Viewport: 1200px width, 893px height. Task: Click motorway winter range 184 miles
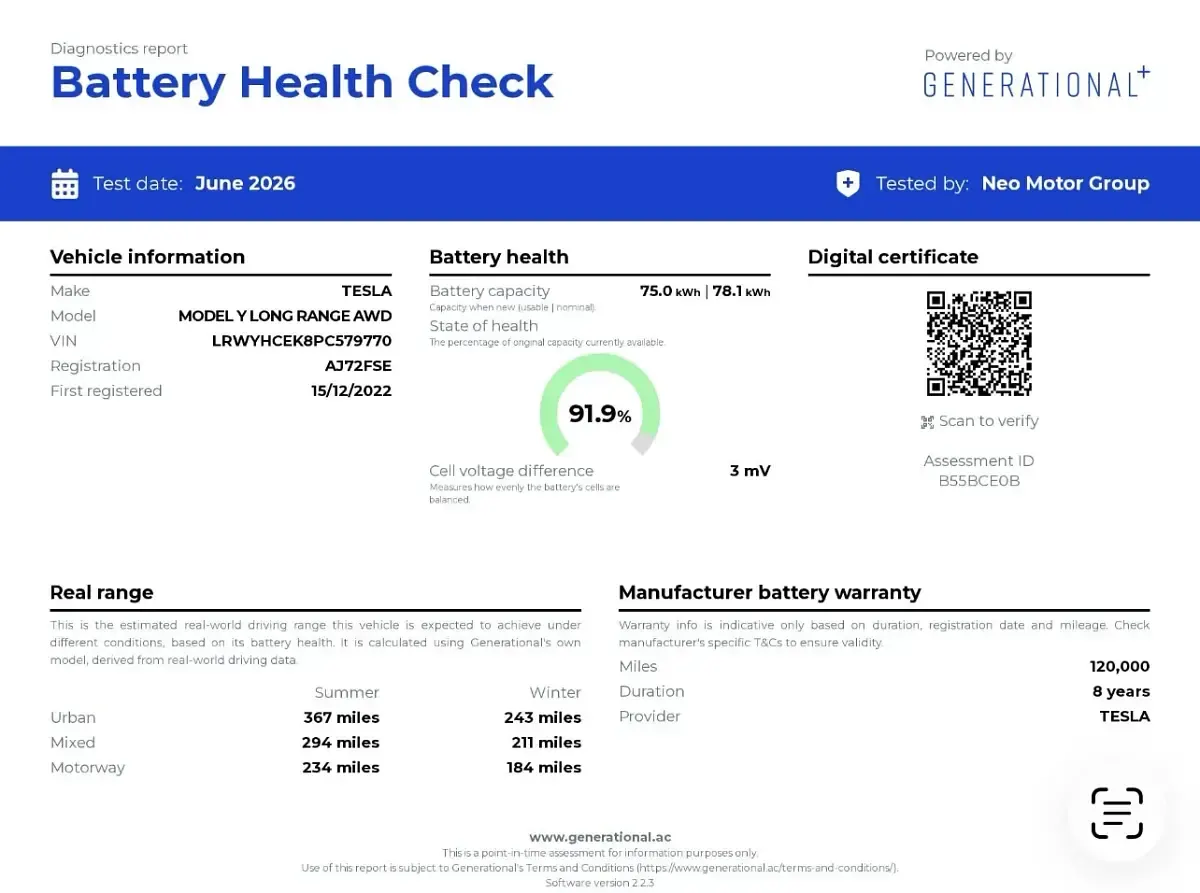[544, 767]
